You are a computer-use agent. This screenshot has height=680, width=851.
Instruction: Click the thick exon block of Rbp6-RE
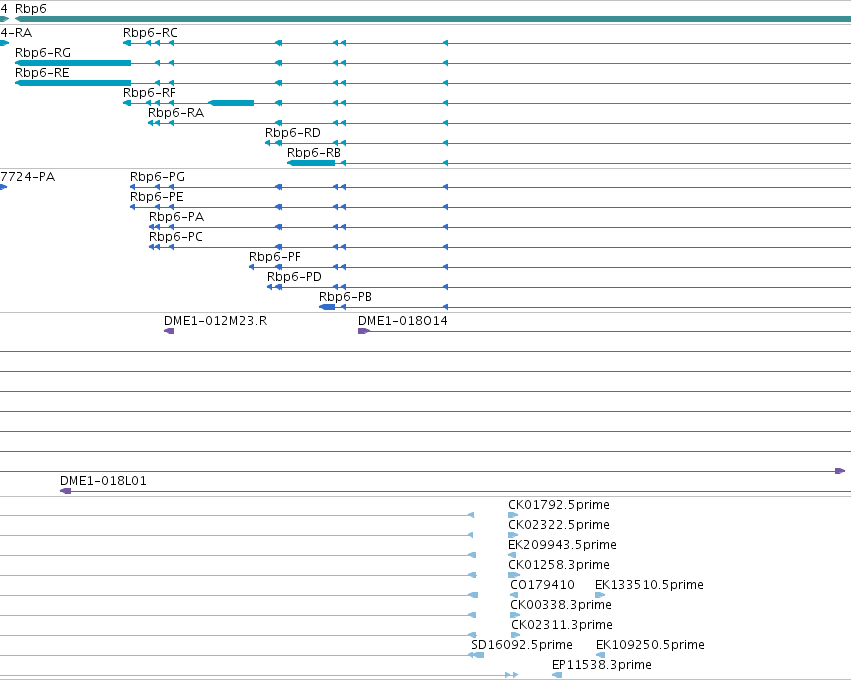(73, 83)
